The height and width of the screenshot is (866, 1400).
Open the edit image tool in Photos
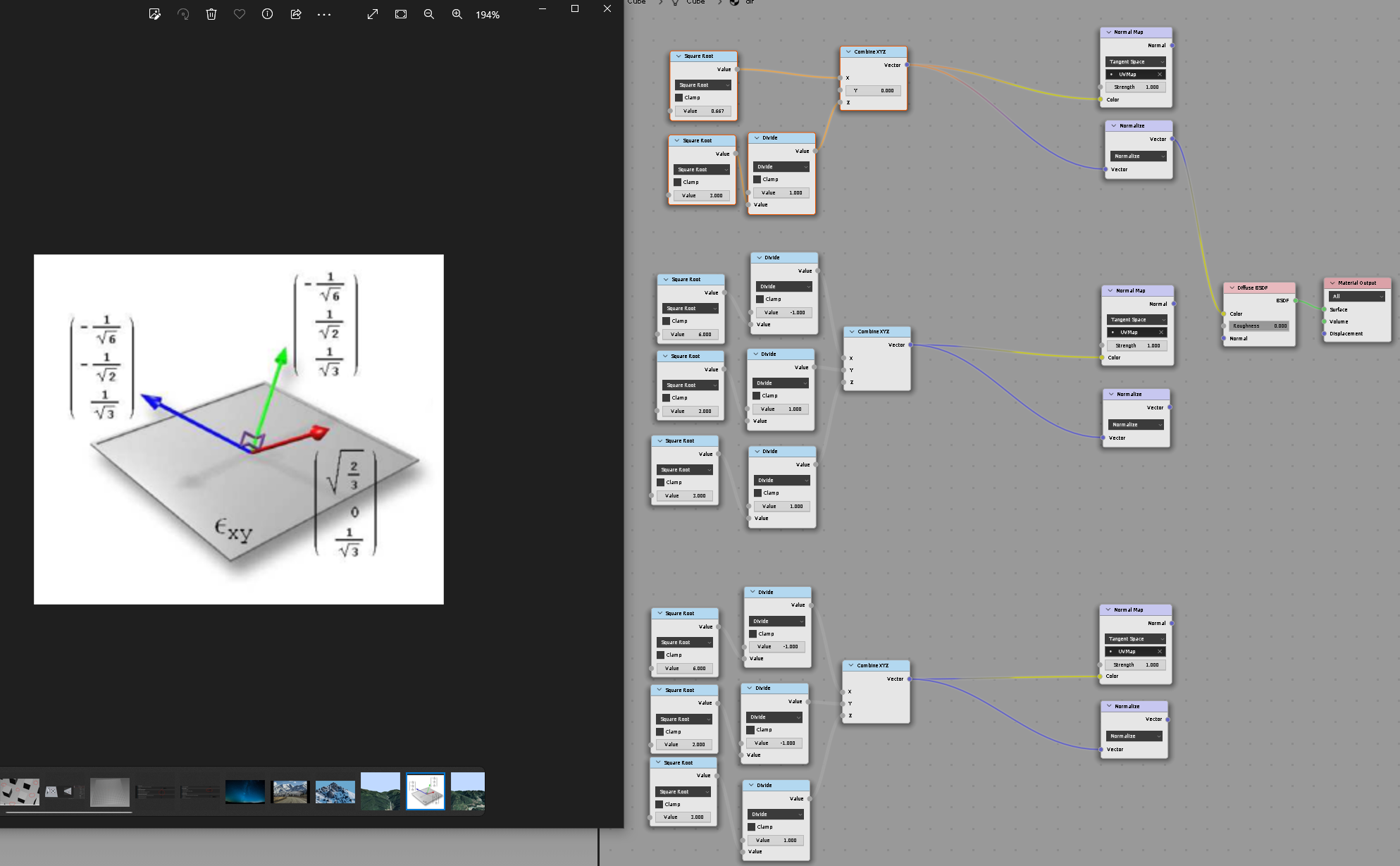(155, 14)
